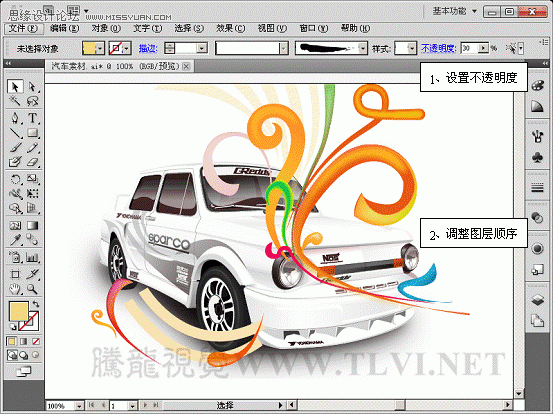Select the Pencil tool
The image size is (553, 414).
pyautogui.click(x=32, y=148)
